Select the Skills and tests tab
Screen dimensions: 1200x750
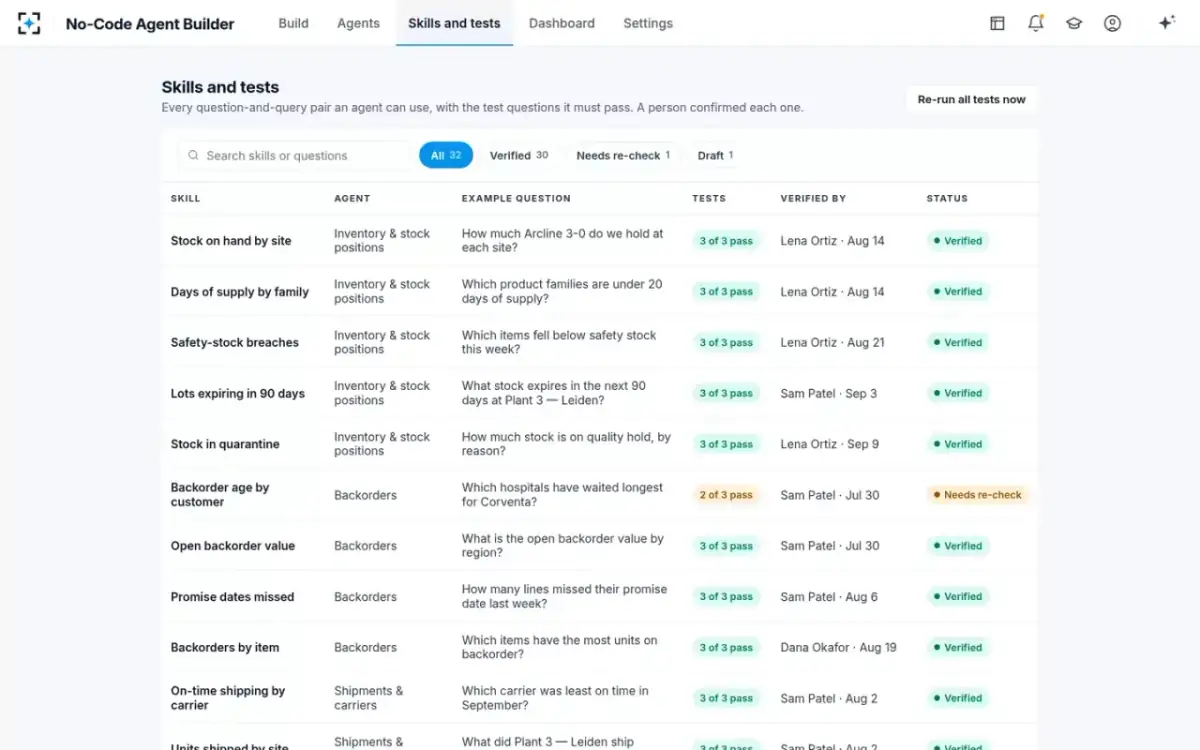tap(454, 23)
